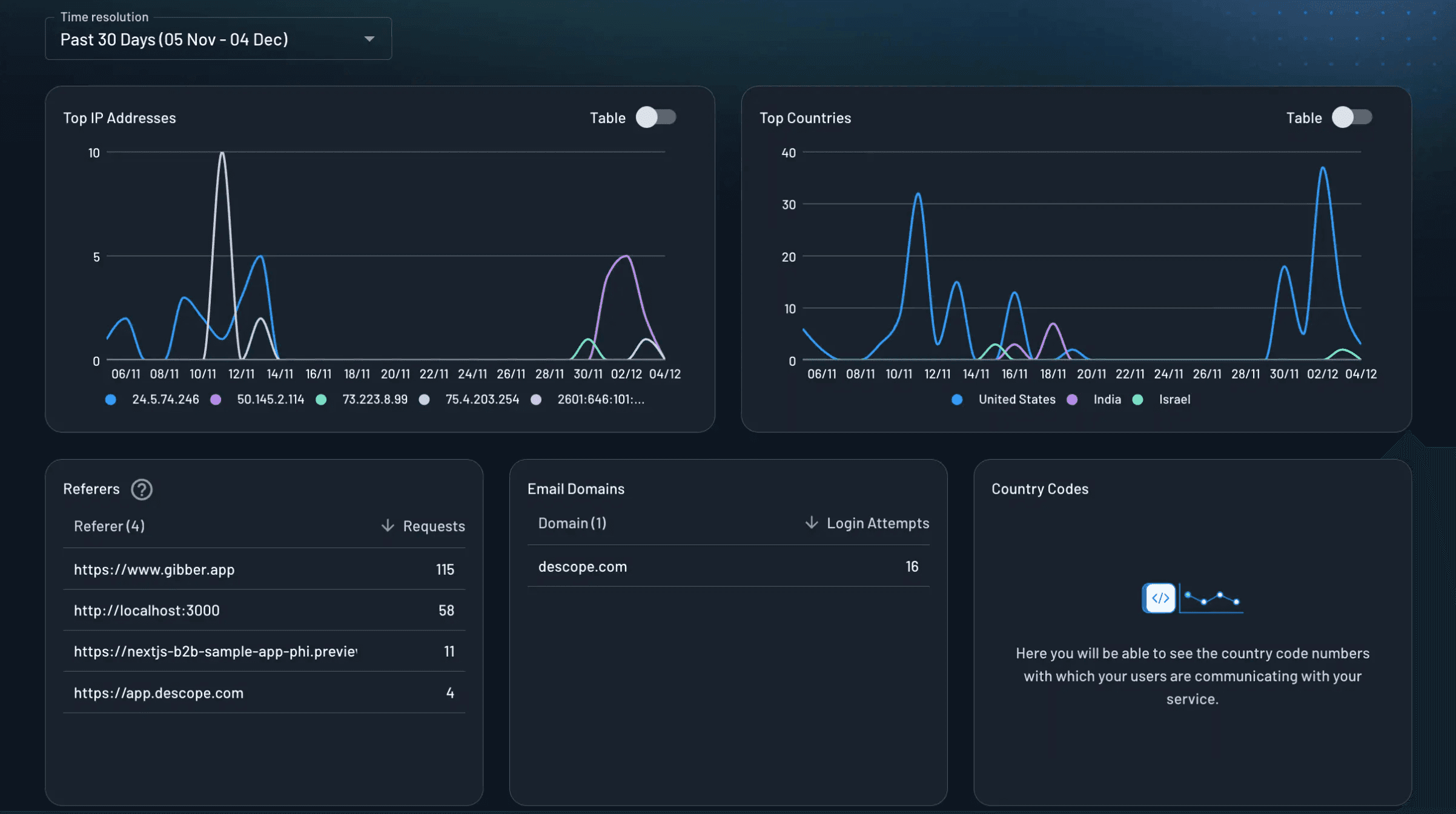Click the code icon in Country Codes panel
This screenshot has height=814, width=1456.
(x=1159, y=598)
